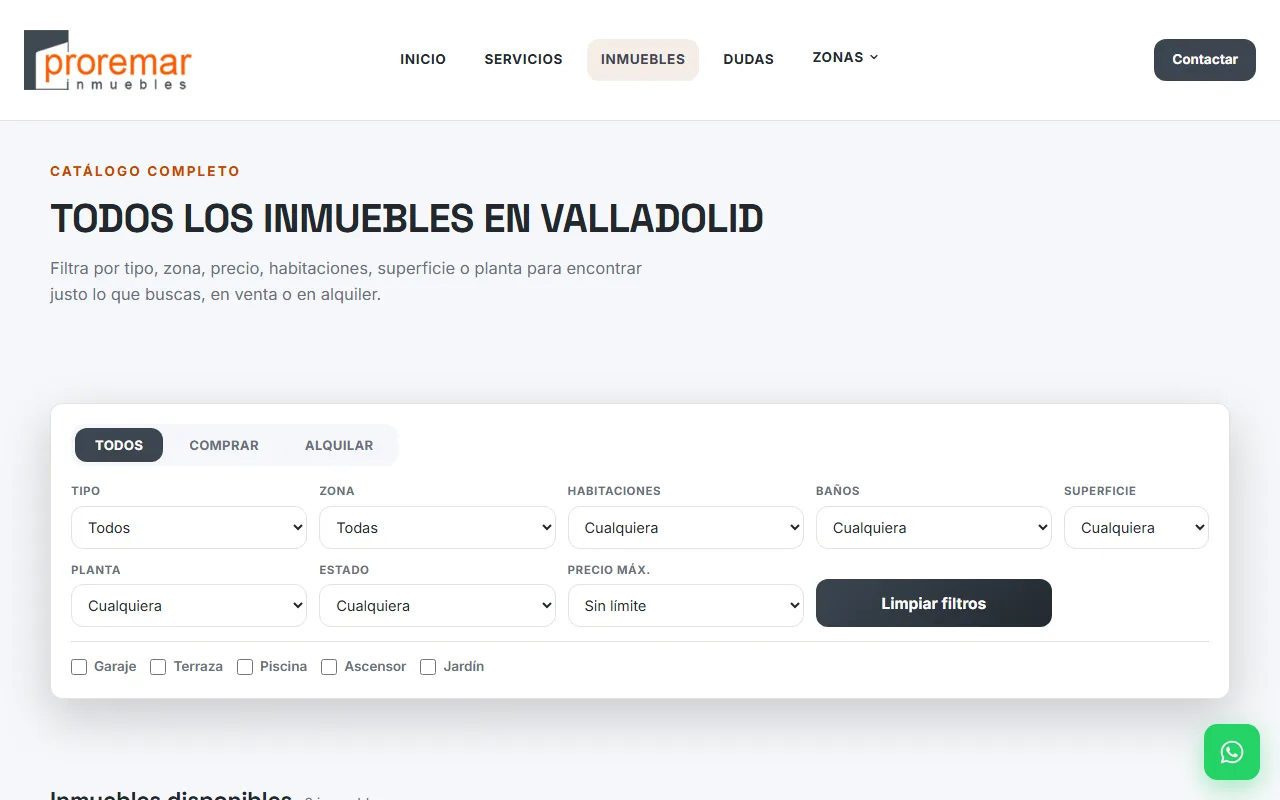Enable the Terraza filter checkbox
The height and width of the screenshot is (800, 1280).
pos(158,667)
